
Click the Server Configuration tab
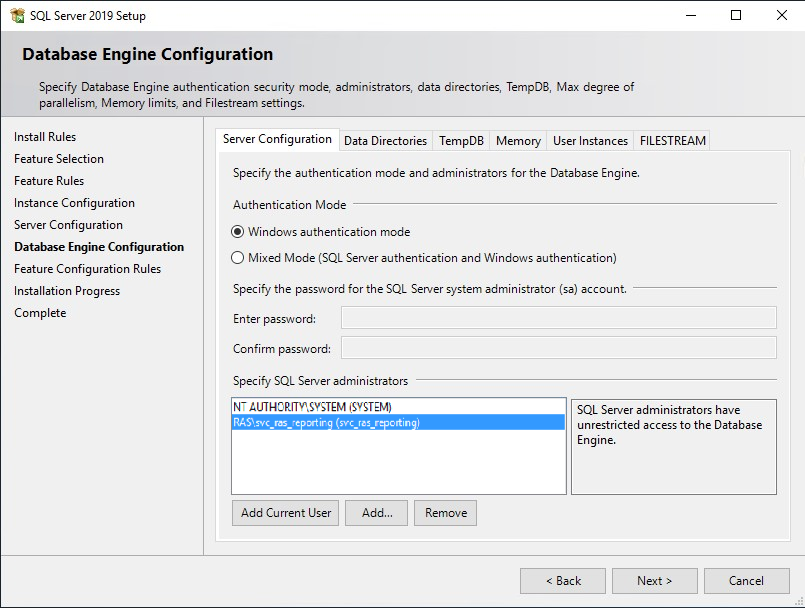click(277, 140)
